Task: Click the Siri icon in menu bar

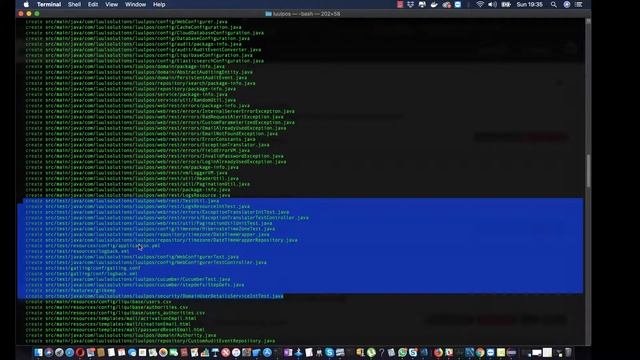Action: pyautogui.click(x=567, y=4)
